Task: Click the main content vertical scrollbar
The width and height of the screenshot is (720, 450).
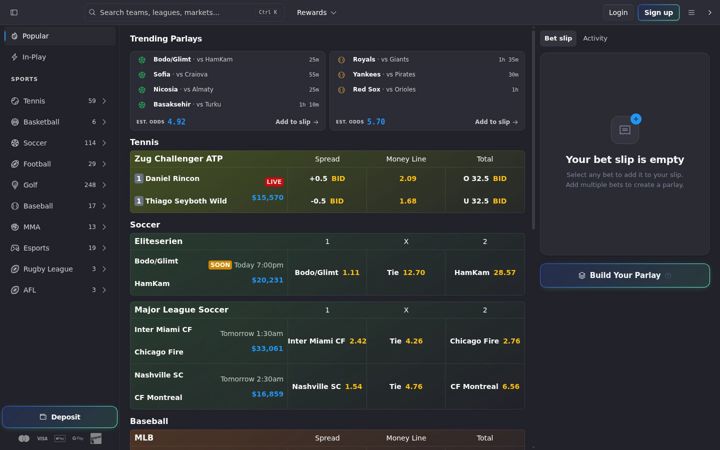Action: pyautogui.click(x=533, y=130)
